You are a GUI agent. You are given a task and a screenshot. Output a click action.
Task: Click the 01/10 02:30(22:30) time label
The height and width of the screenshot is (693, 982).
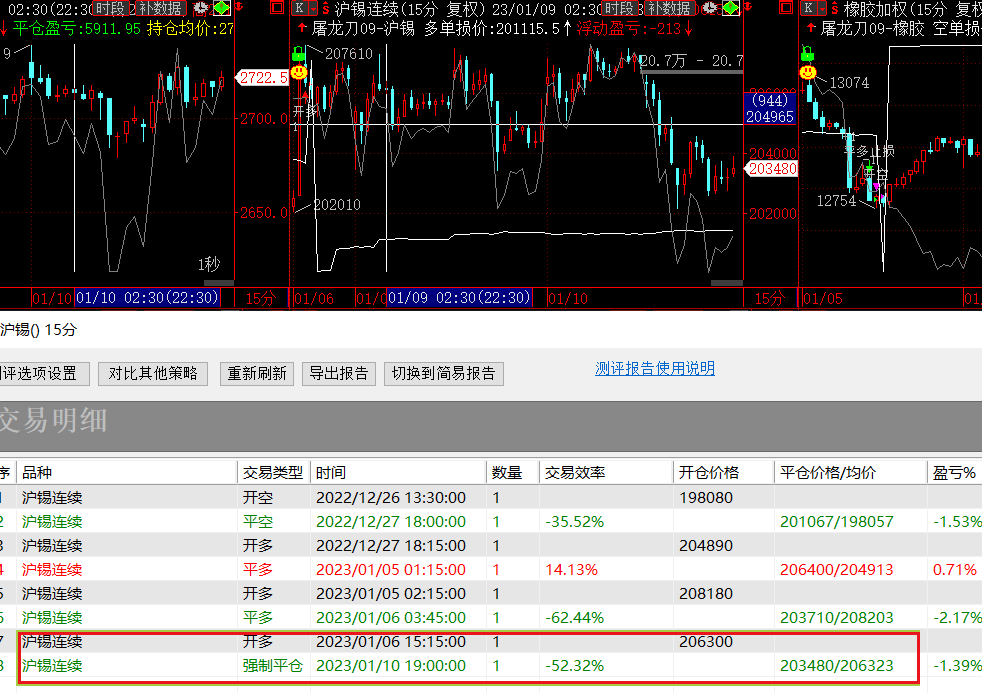(148, 297)
